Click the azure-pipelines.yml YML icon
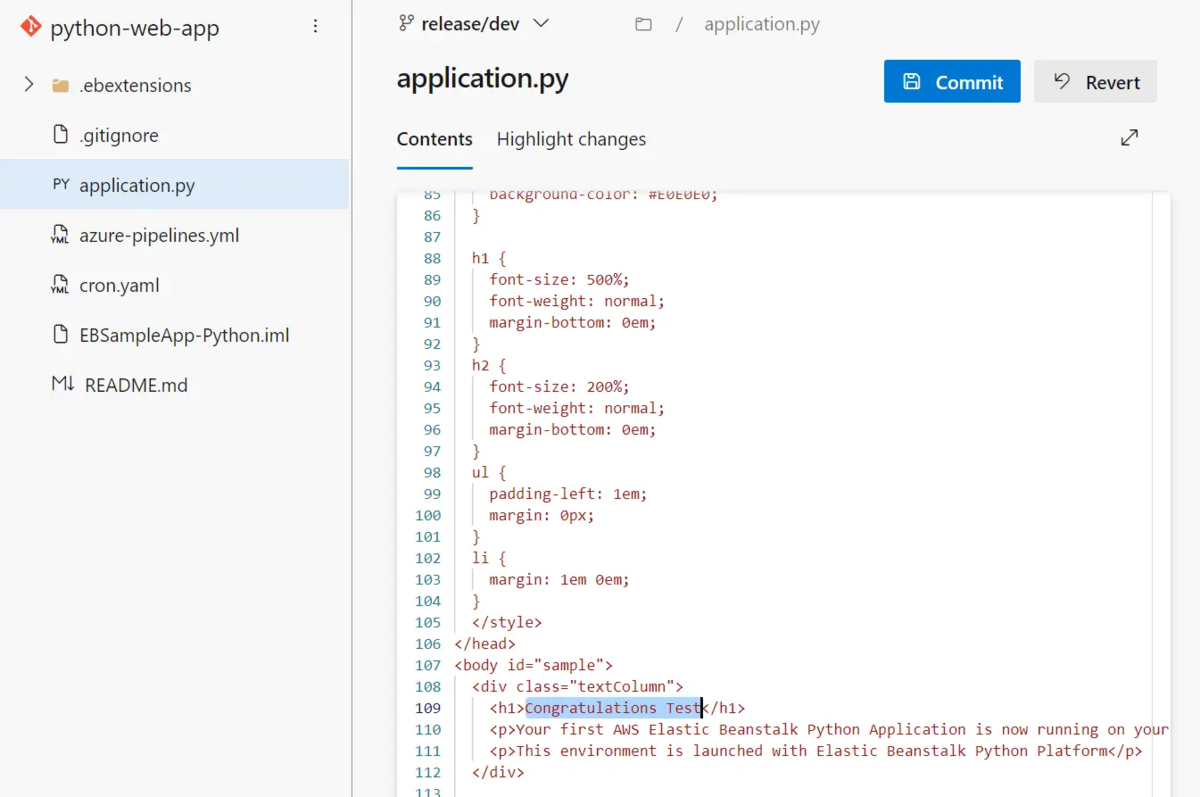 tap(61, 235)
